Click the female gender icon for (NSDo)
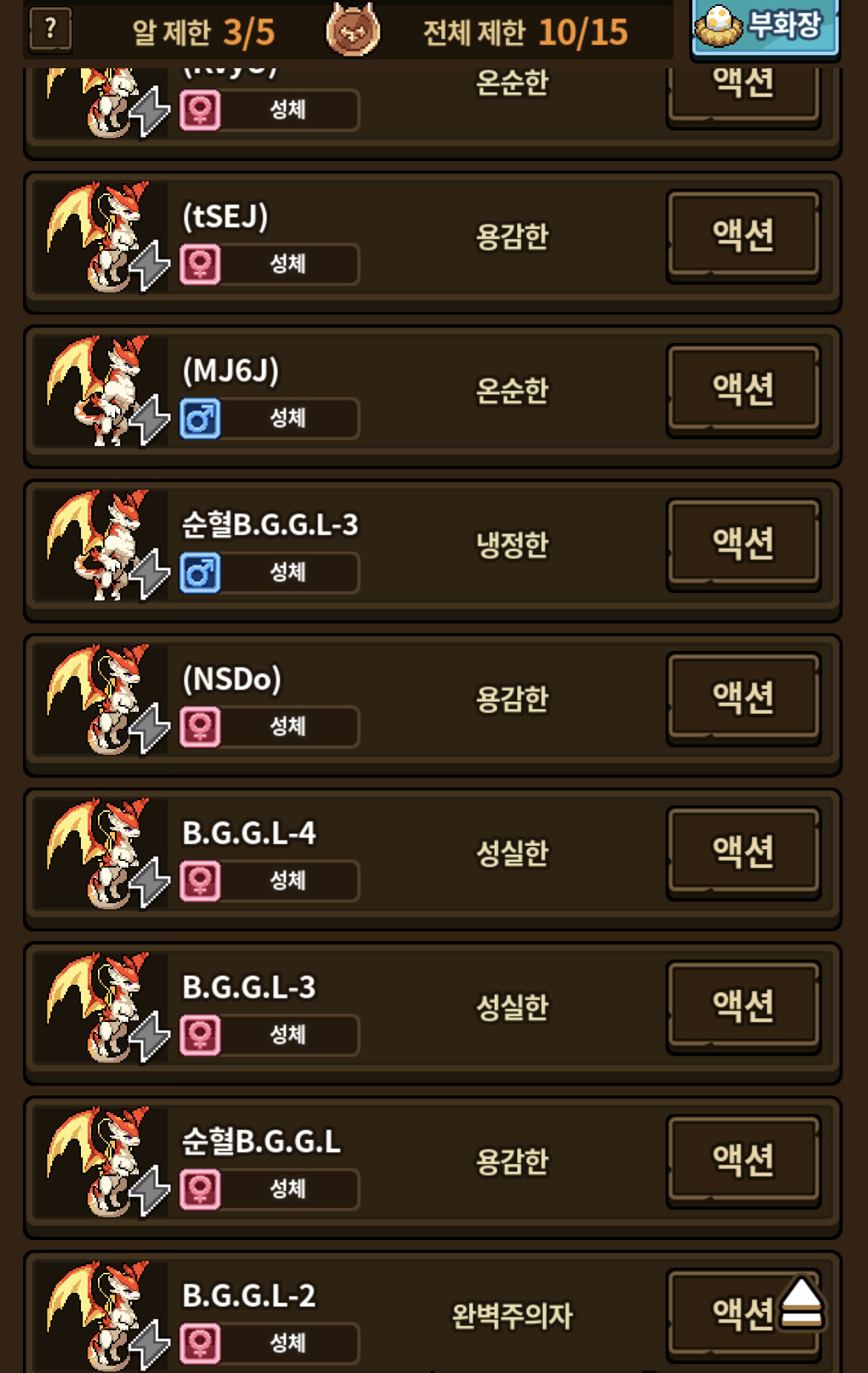Image resolution: width=868 pixels, height=1373 pixels. (200, 727)
